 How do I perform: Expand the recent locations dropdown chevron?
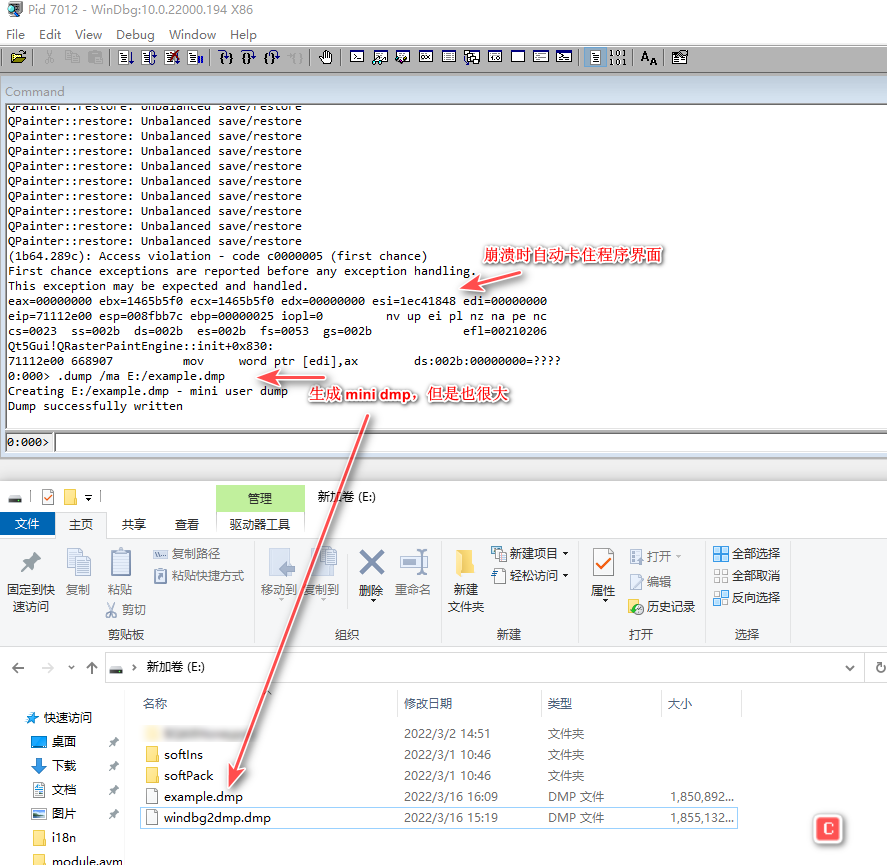pyautogui.click(x=71, y=668)
